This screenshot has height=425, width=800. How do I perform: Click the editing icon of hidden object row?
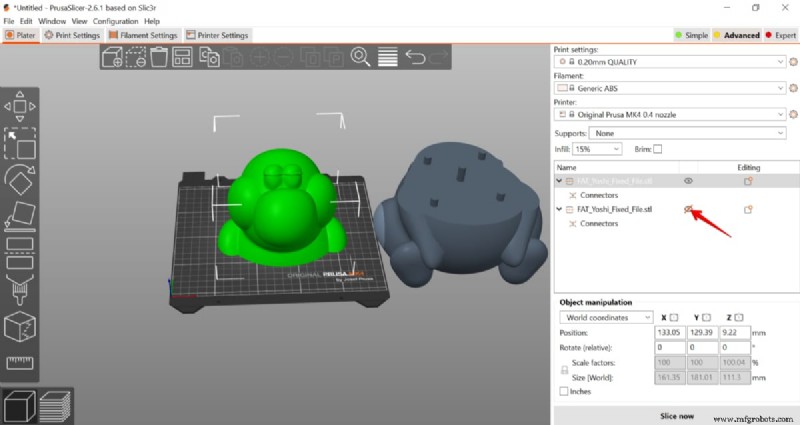point(748,209)
